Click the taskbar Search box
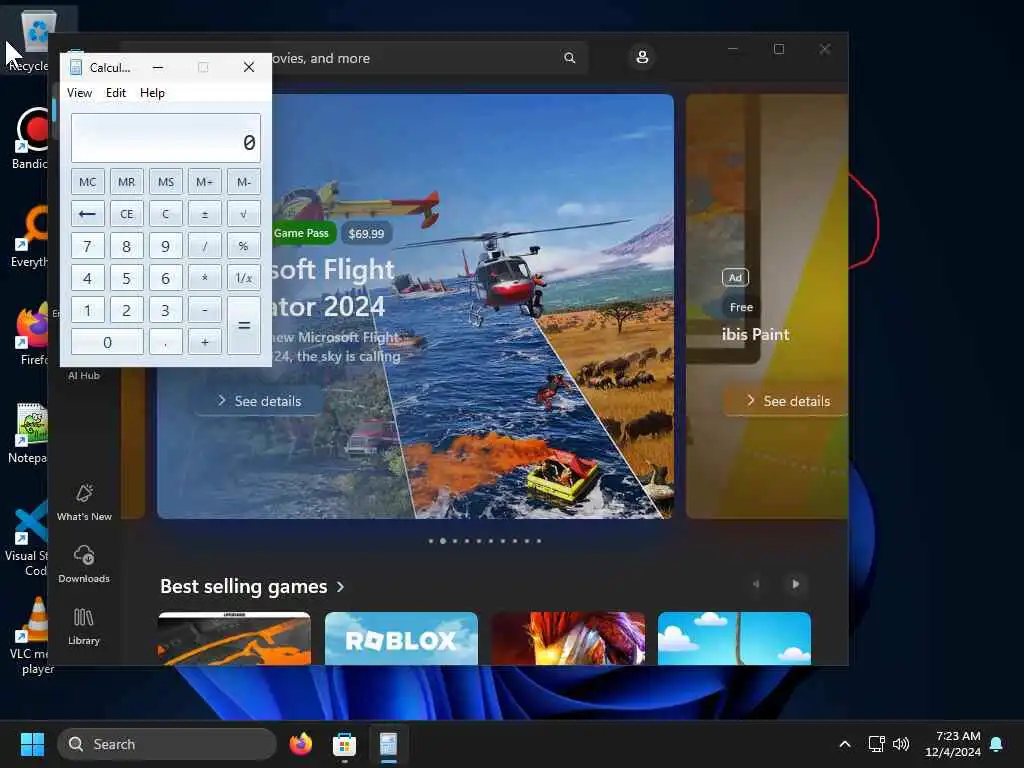This screenshot has height=768, width=1024. coord(167,744)
